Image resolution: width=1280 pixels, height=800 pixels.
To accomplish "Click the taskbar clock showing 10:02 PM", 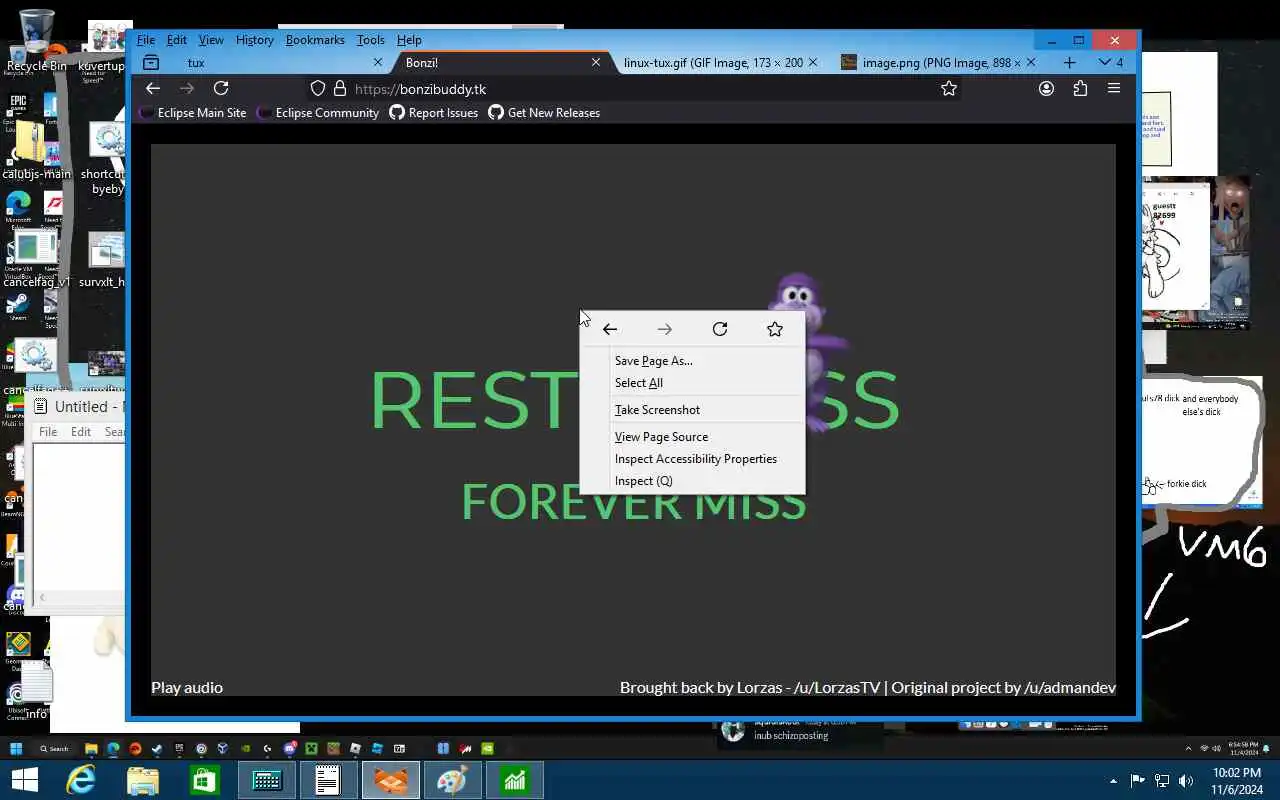I will (1237, 781).
